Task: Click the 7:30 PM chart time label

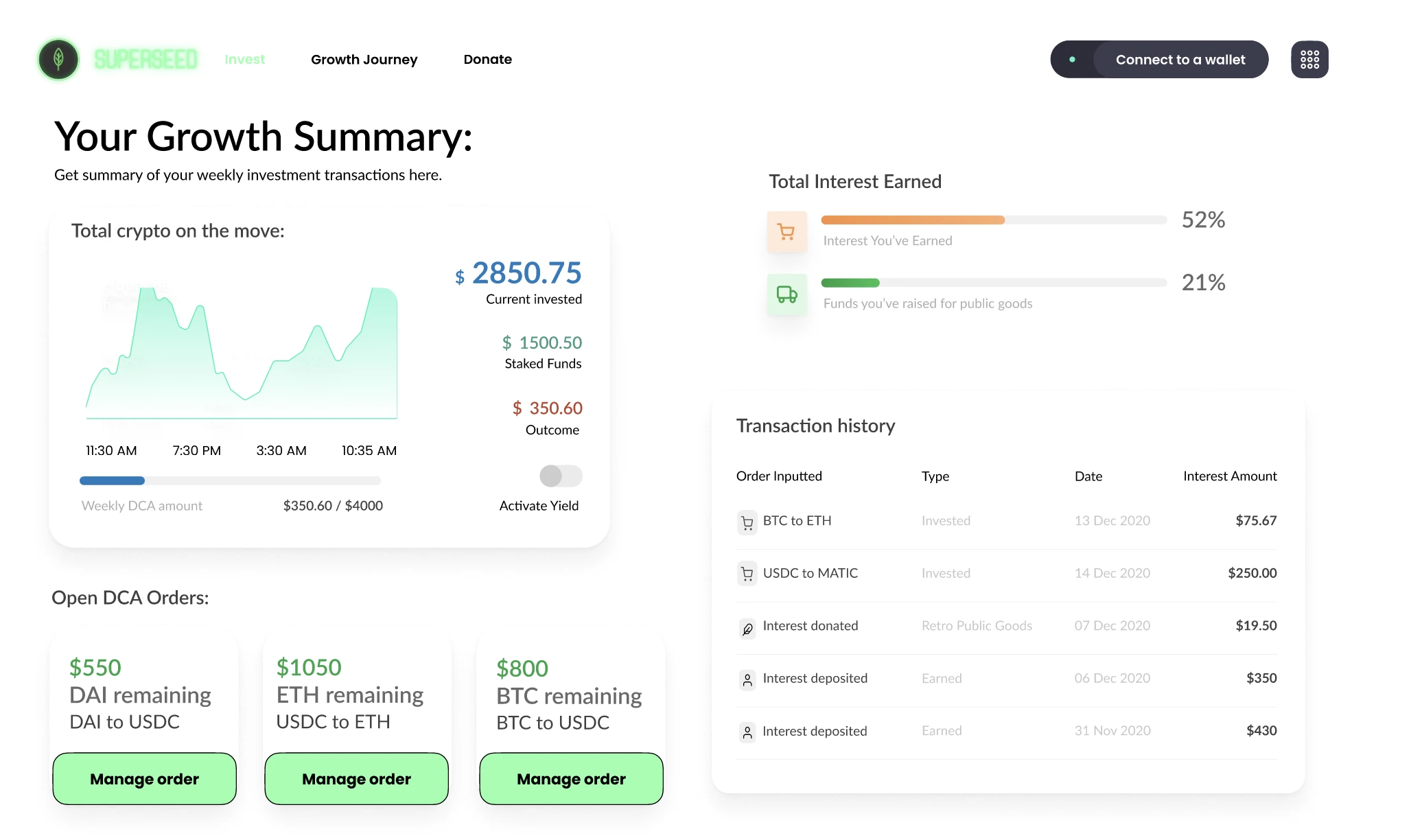Action: (196, 451)
